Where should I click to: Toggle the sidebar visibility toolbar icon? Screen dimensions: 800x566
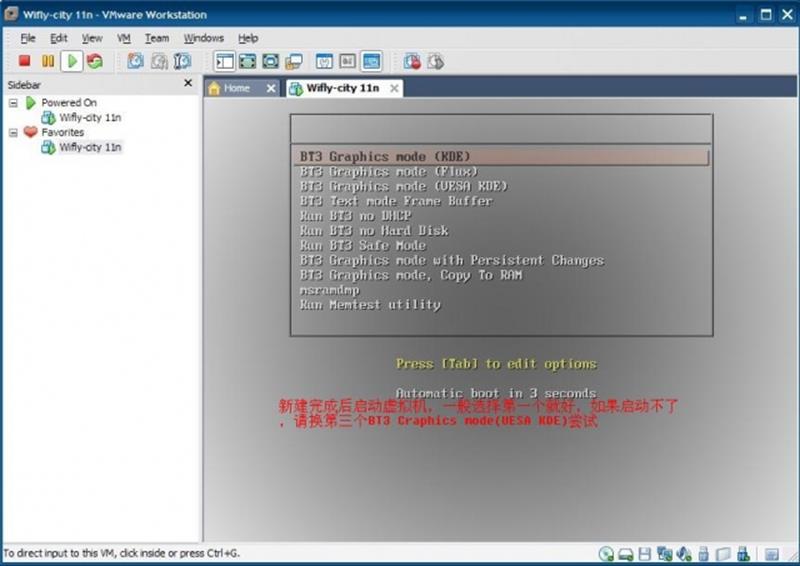pyautogui.click(x=224, y=61)
